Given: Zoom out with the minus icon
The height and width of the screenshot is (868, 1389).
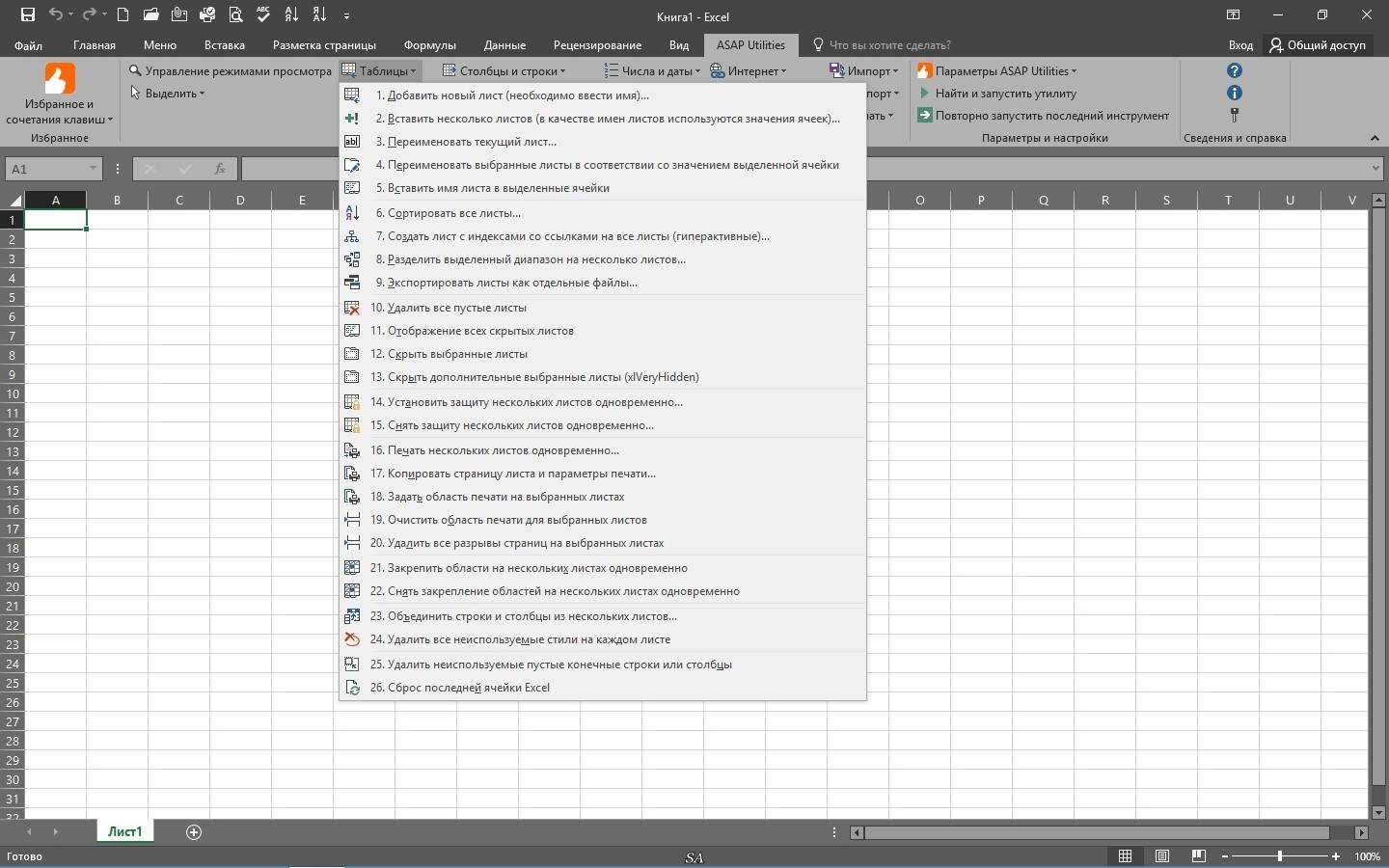Looking at the screenshot, I should tap(1225, 856).
